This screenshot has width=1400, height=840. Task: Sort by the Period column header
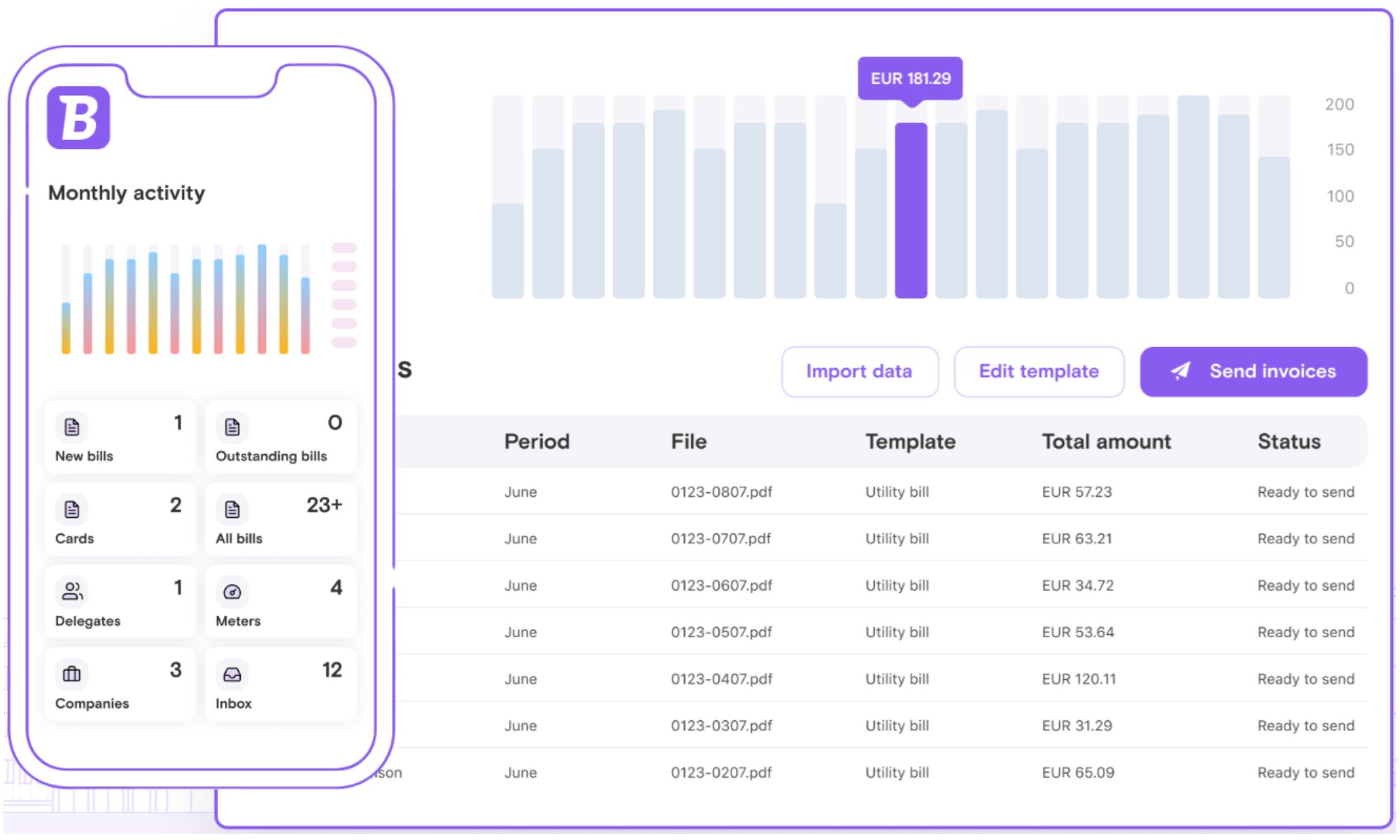coord(537,442)
